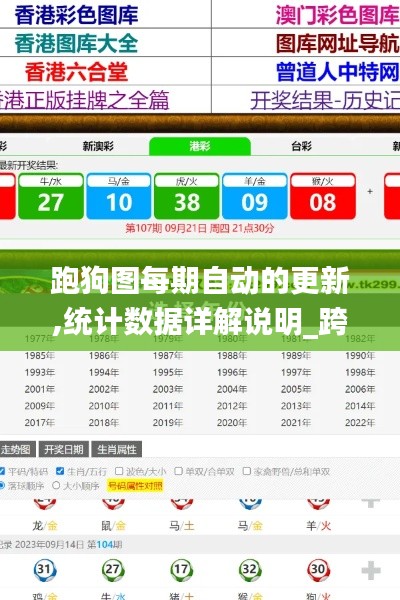Switch to the 新澳彩 tab
Viewport: 400px width, 600px height.
(98, 146)
